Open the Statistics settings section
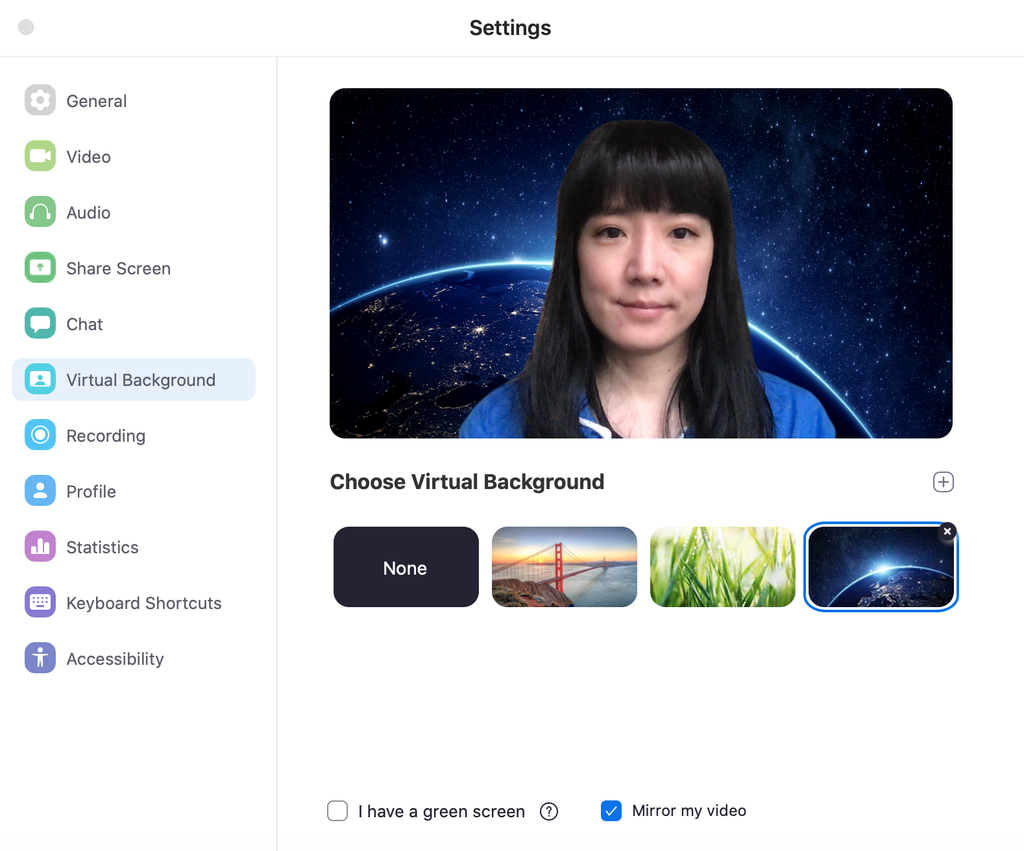Image resolution: width=1024 pixels, height=851 pixels. [102, 547]
